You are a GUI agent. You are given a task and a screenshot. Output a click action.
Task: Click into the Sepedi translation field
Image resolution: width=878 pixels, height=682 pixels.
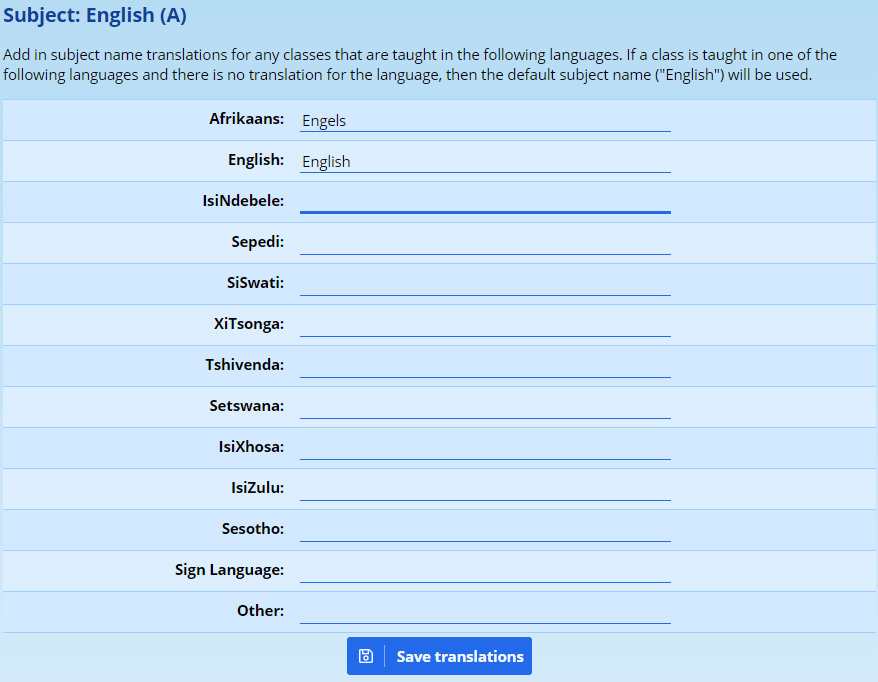[485, 243]
